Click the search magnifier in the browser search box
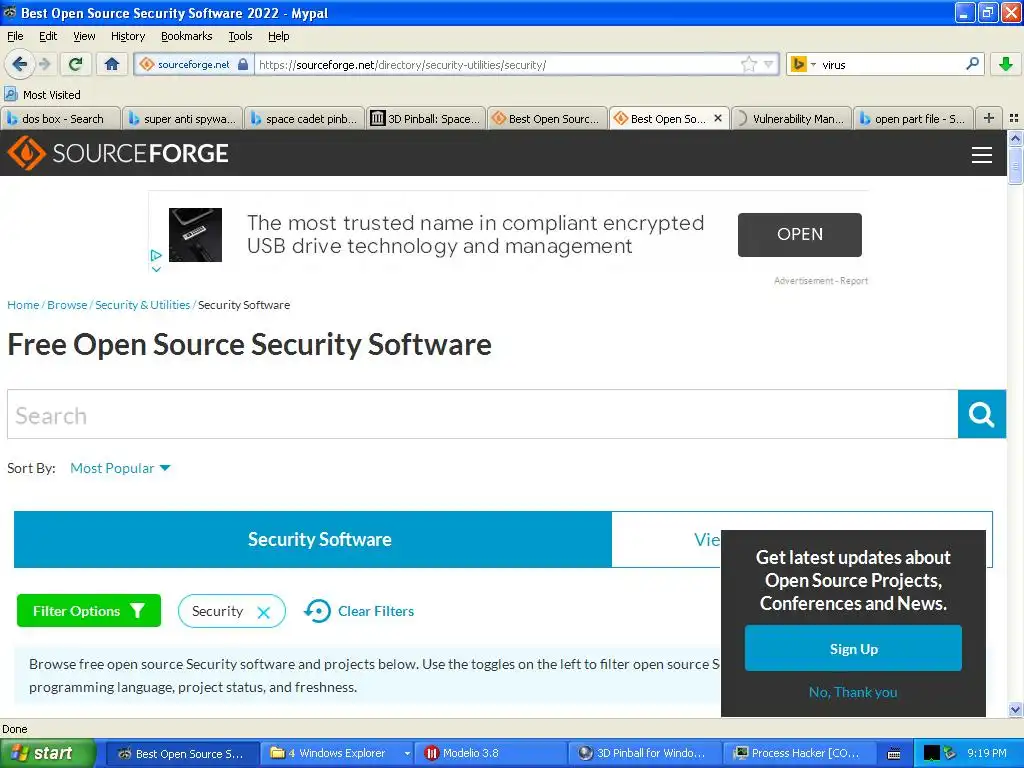This screenshot has height=768, width=1024. coord(972,64)
